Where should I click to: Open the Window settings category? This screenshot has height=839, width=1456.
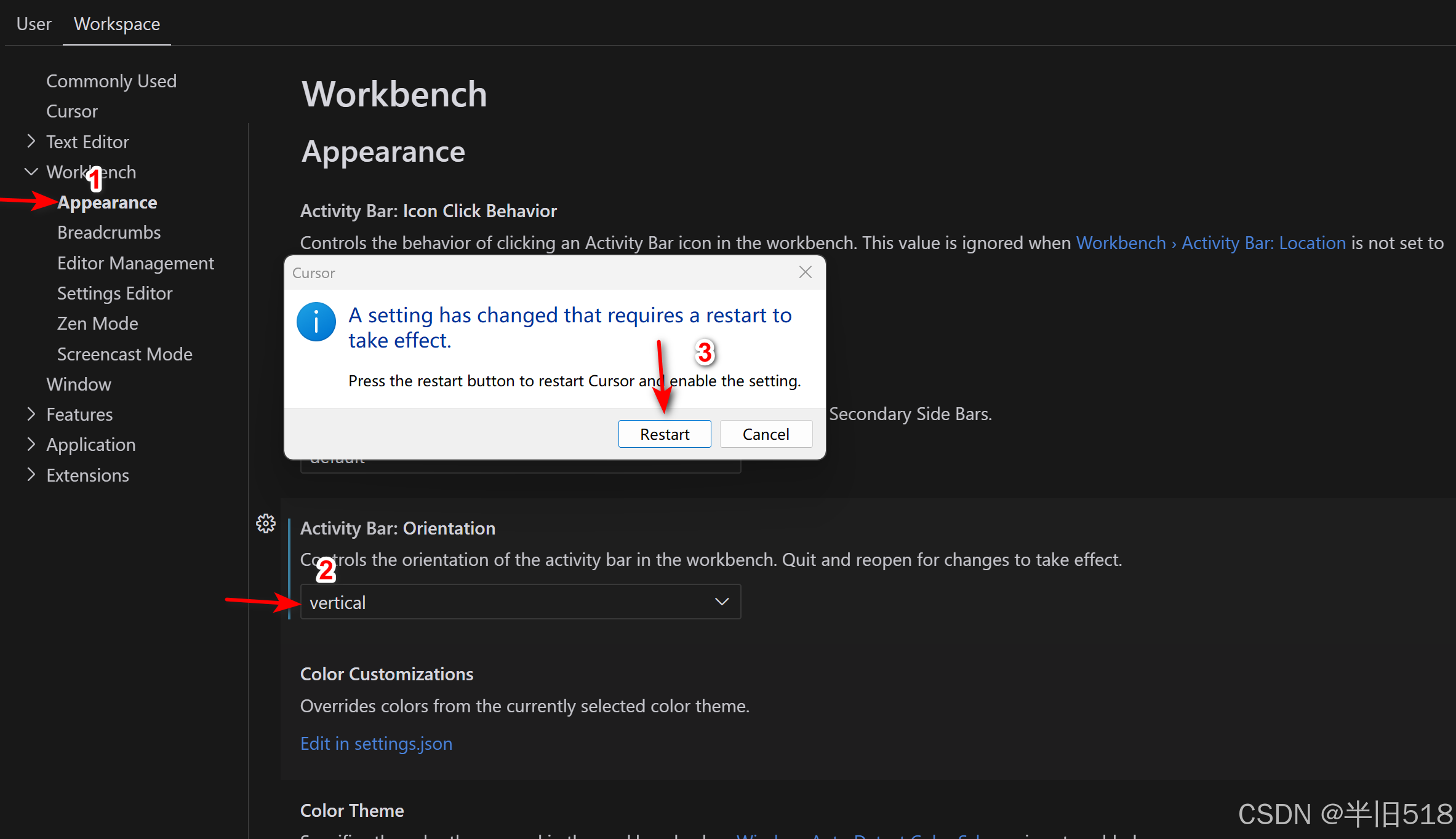(x=79, y=384)
